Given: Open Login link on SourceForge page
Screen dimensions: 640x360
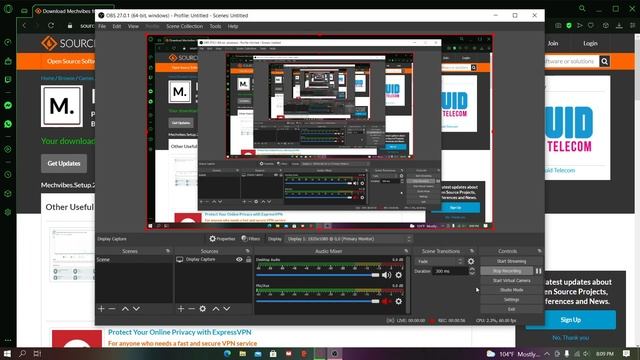Looking at the screenshot, I should point(590,43).
